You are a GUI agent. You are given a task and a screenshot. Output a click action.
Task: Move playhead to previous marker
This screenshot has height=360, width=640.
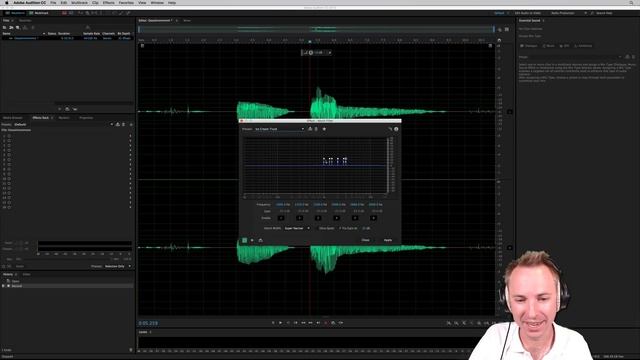[296, 323]
